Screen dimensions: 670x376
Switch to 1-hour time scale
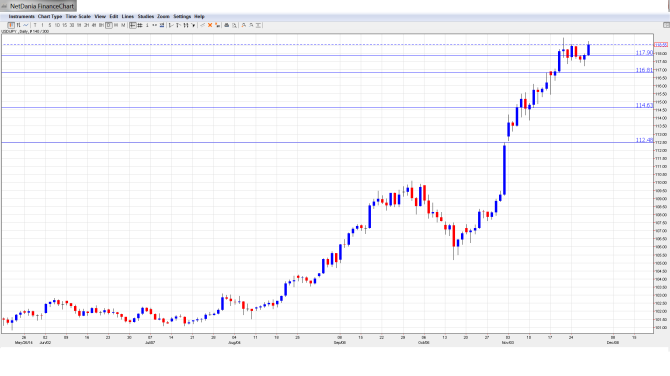(79, 25)
